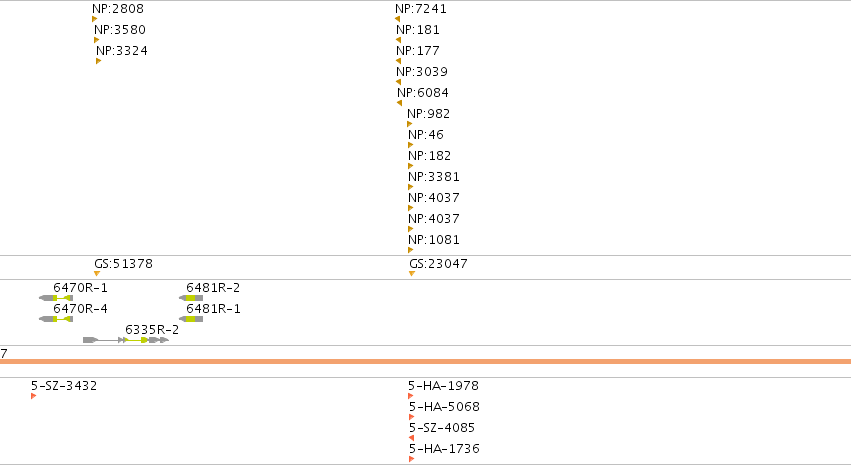Click the arrow marker beneath NP:7241
The image size is (851, 465).
click(398, 19)
